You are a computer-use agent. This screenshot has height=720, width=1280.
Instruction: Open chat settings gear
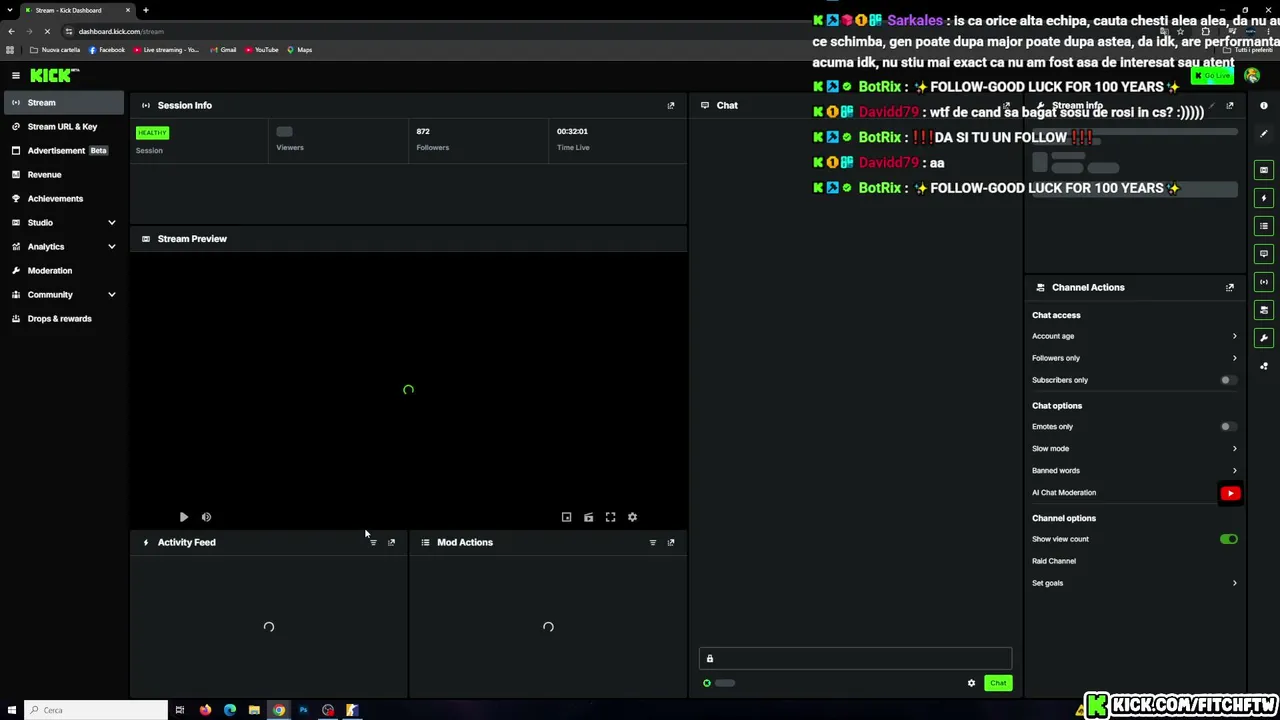click(x=971, y=683)
